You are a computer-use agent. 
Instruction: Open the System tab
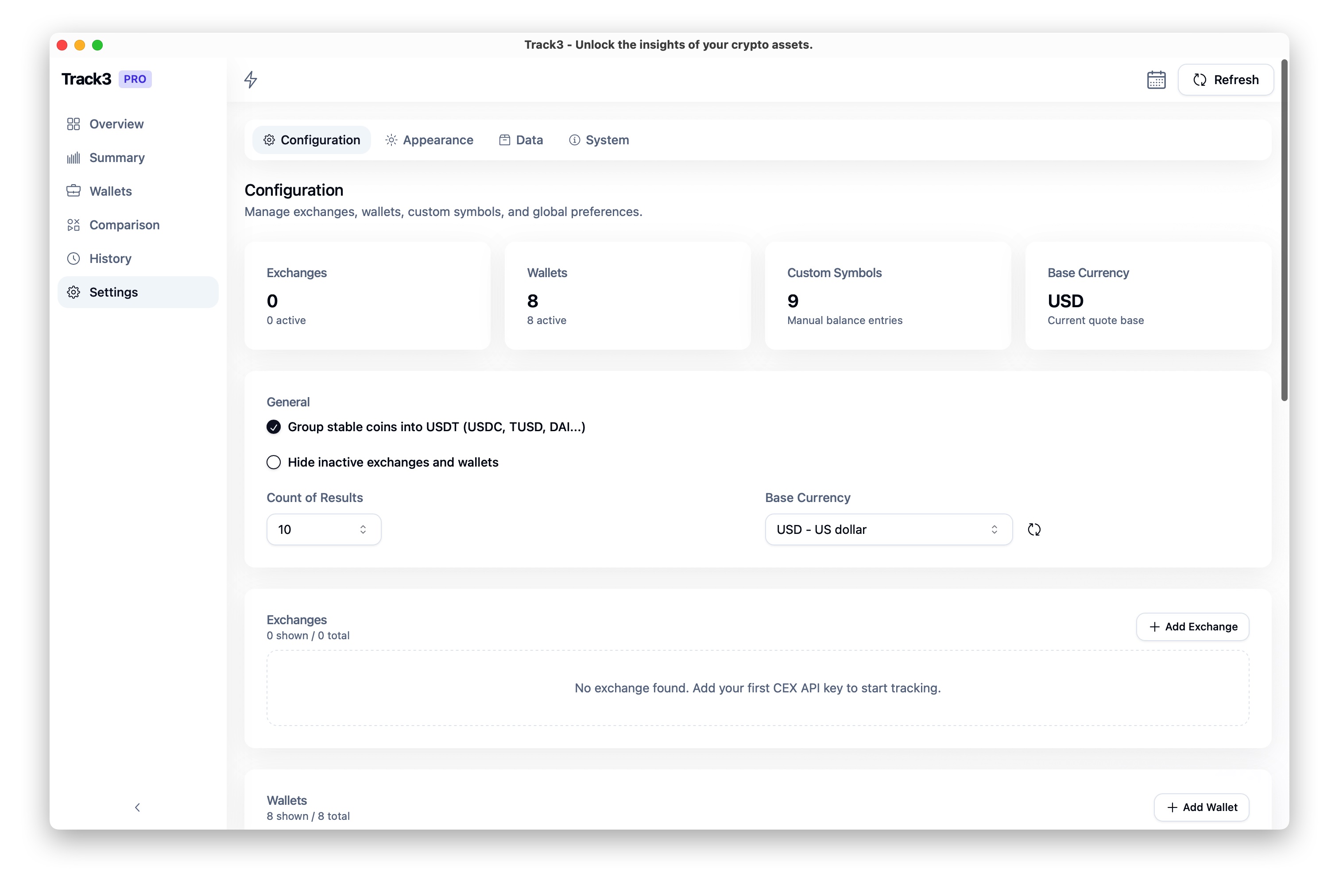(x=599, y=140)
